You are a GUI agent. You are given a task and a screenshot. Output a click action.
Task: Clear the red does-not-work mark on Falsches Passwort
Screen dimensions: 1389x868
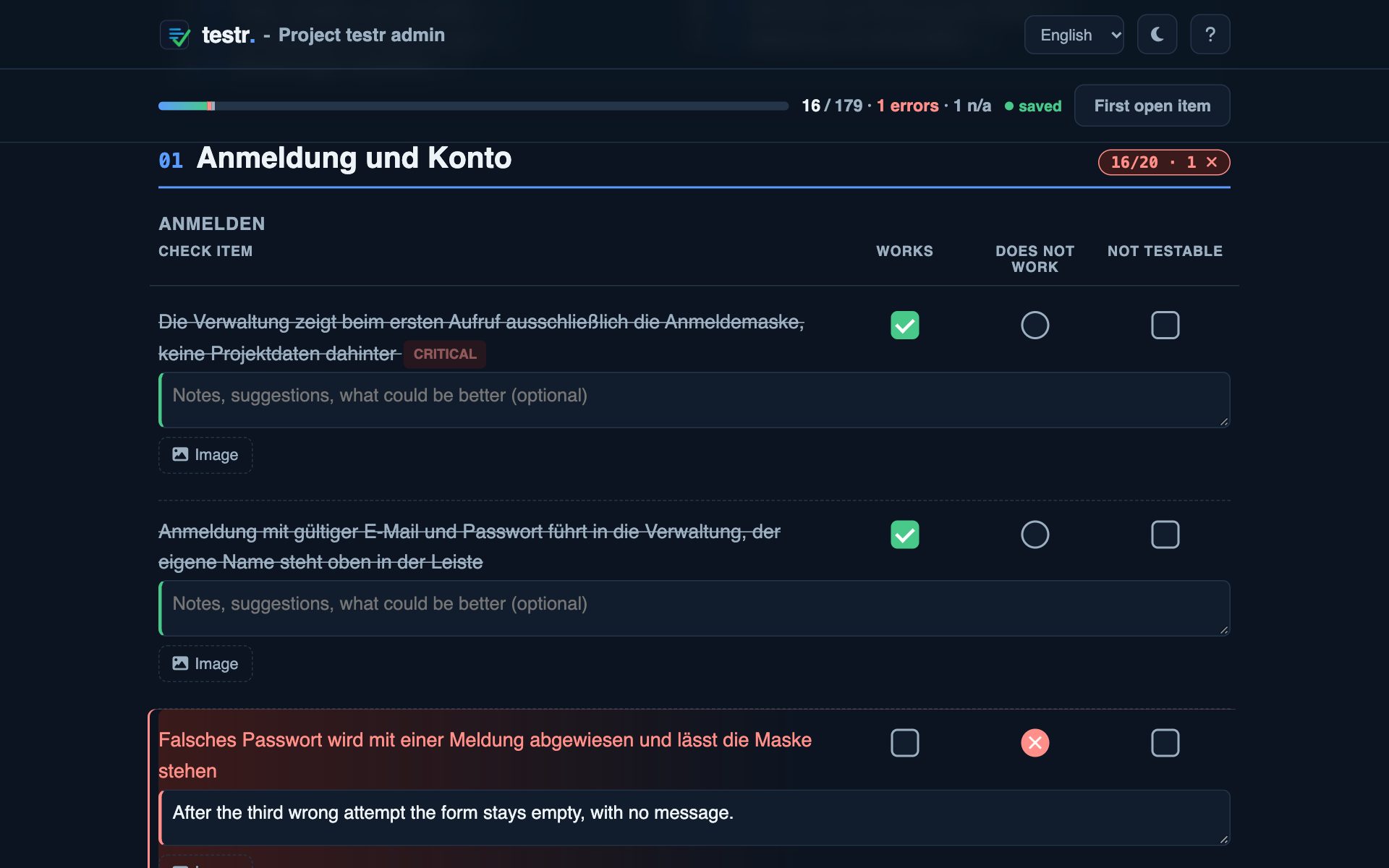click(1035, 743)
